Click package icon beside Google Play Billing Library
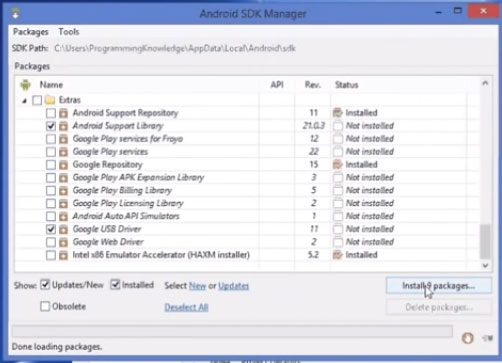Screen dimensions: 502x363 63,191
